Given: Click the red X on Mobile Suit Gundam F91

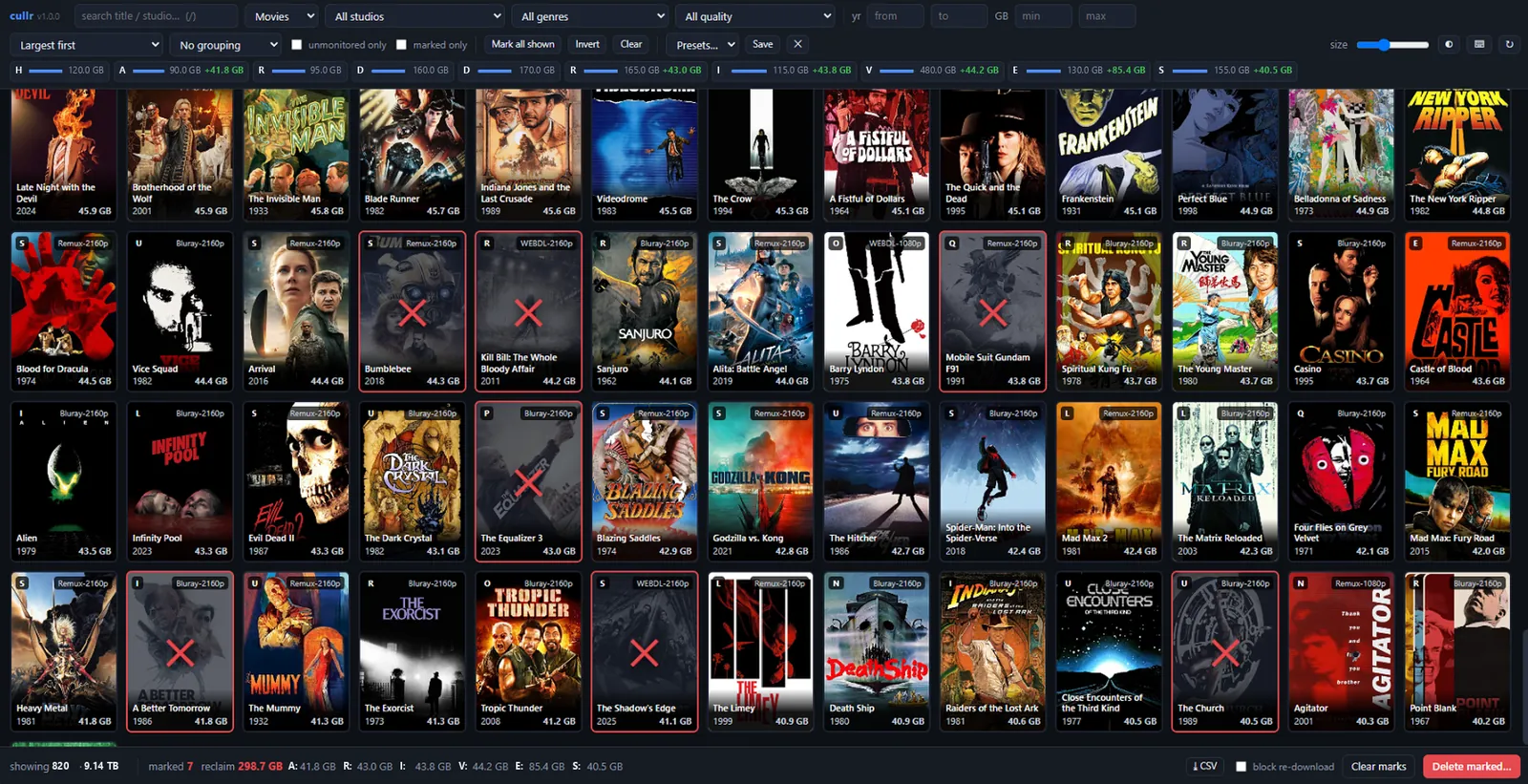Looking at the screenshot, I should 993,312.
